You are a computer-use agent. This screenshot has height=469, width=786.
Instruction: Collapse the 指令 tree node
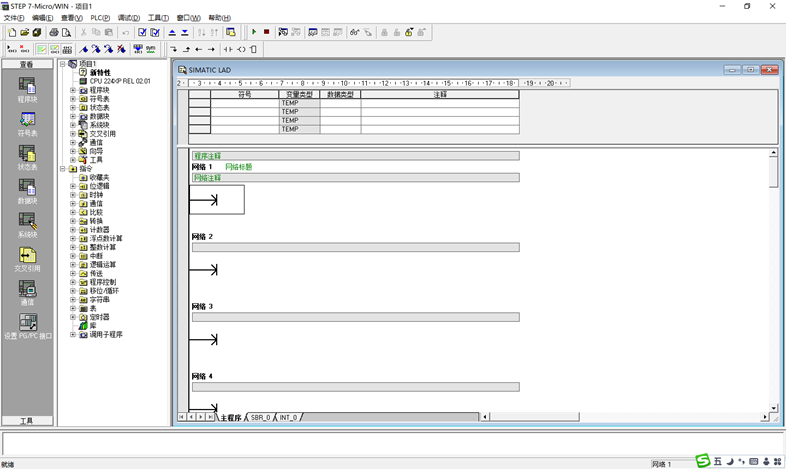coord(63,169)
